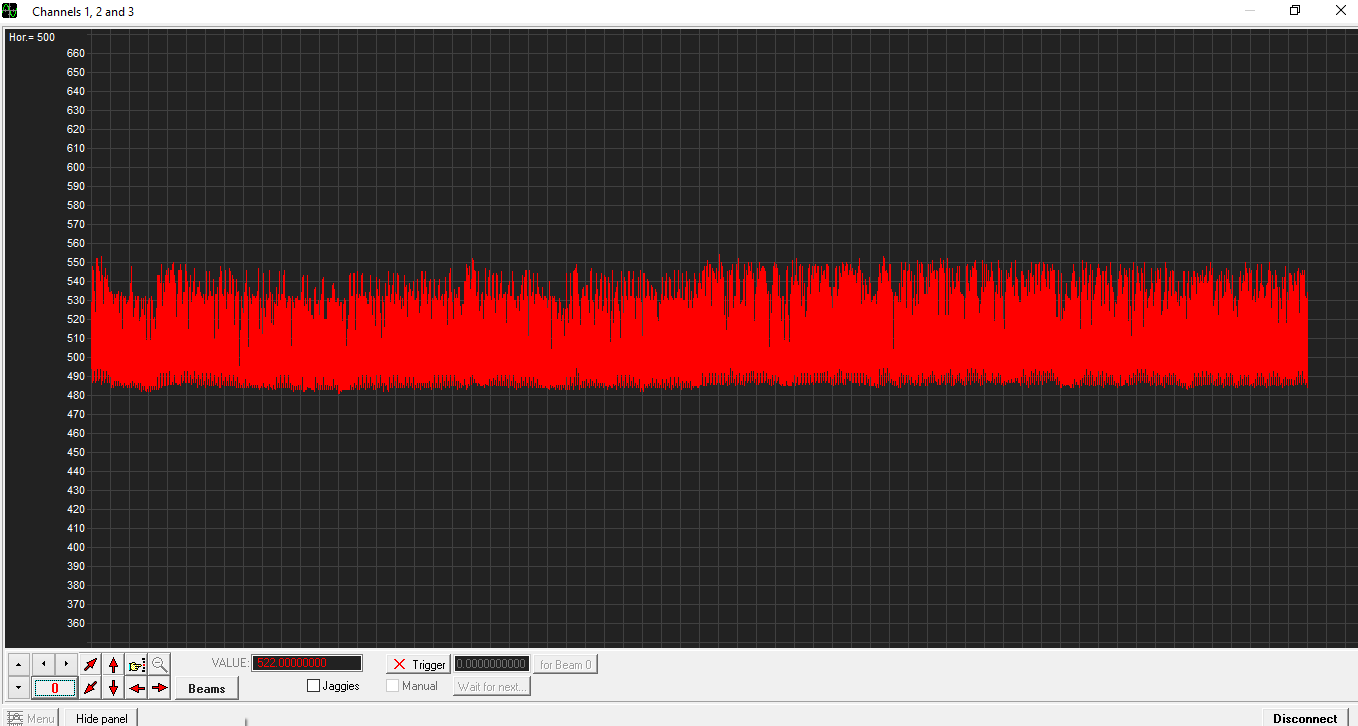The width and height of the screenshot is (1358, 726).
Task: Click the red right arrow button
Action: click(x=160, y=688)
